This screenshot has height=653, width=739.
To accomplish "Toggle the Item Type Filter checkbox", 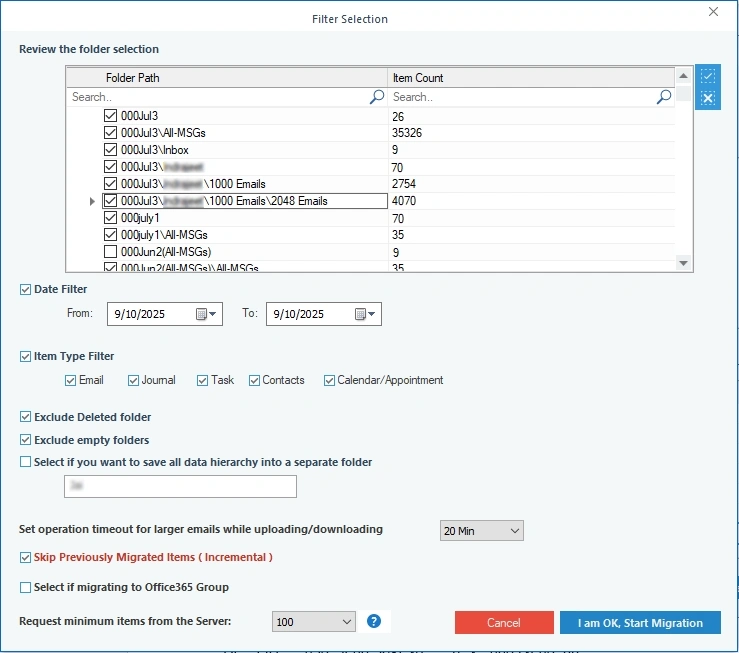I will click(x=25, y=356).
